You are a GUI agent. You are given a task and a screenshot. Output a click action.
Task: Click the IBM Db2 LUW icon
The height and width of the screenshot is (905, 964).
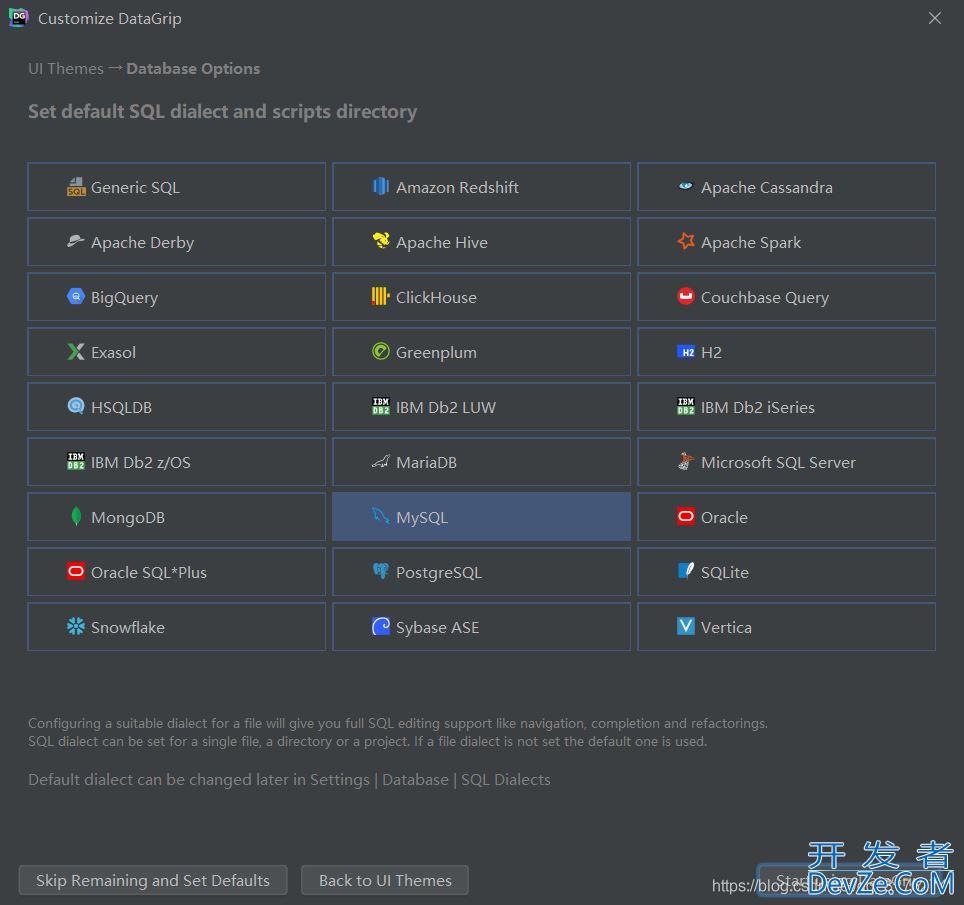tap(381, 406)
